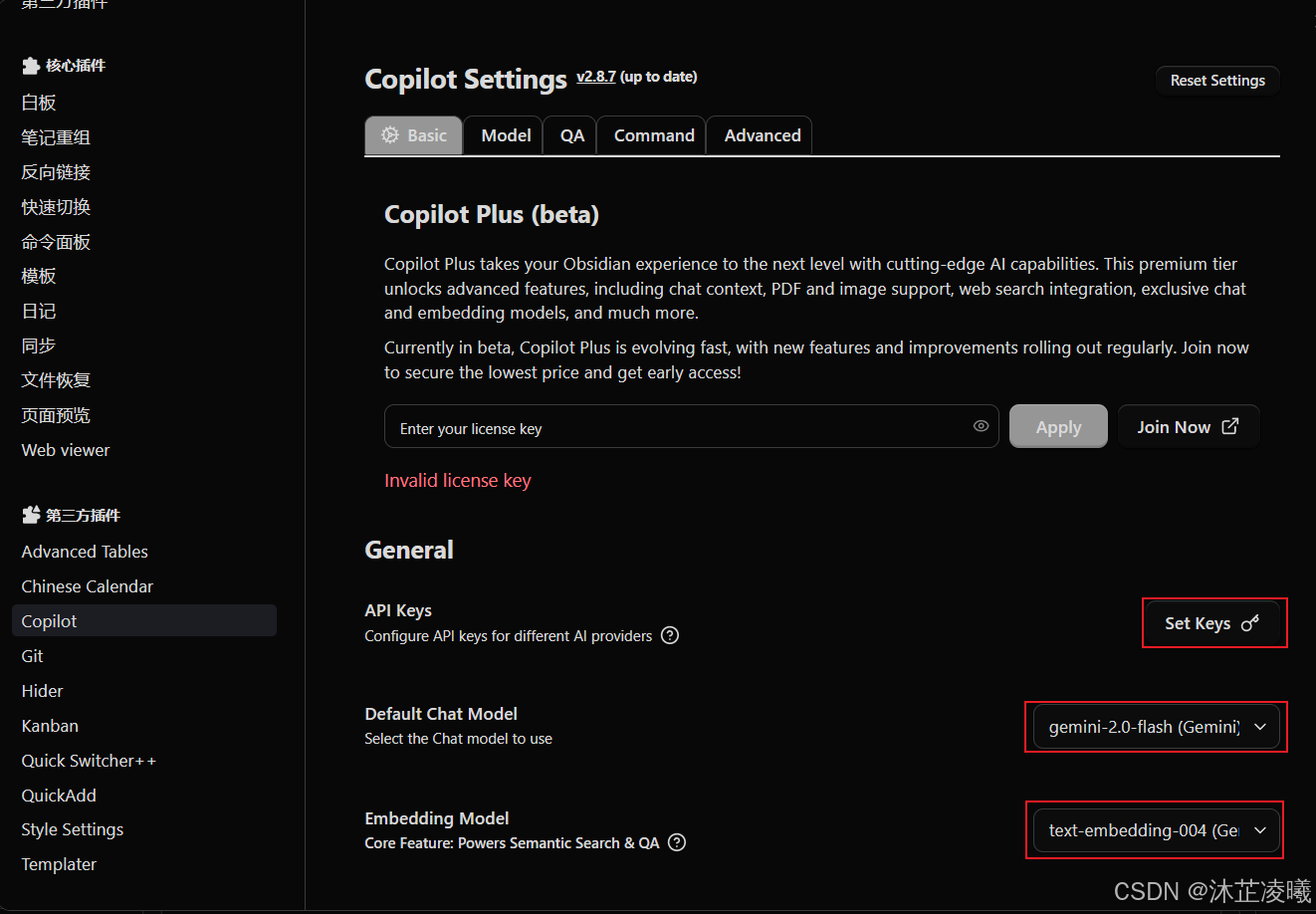Open the v2.8.7 version link
1316x914 pixels.
coord(596,77)
